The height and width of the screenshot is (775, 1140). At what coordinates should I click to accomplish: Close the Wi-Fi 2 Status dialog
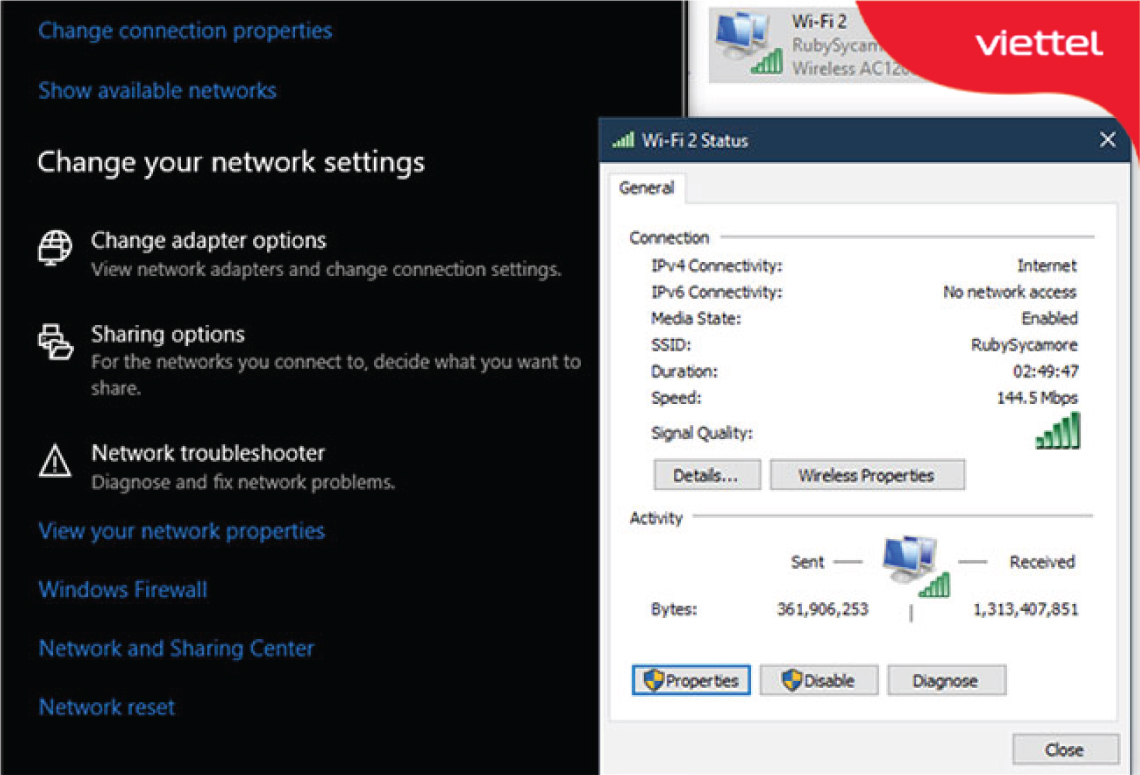tap(1063, 750)
